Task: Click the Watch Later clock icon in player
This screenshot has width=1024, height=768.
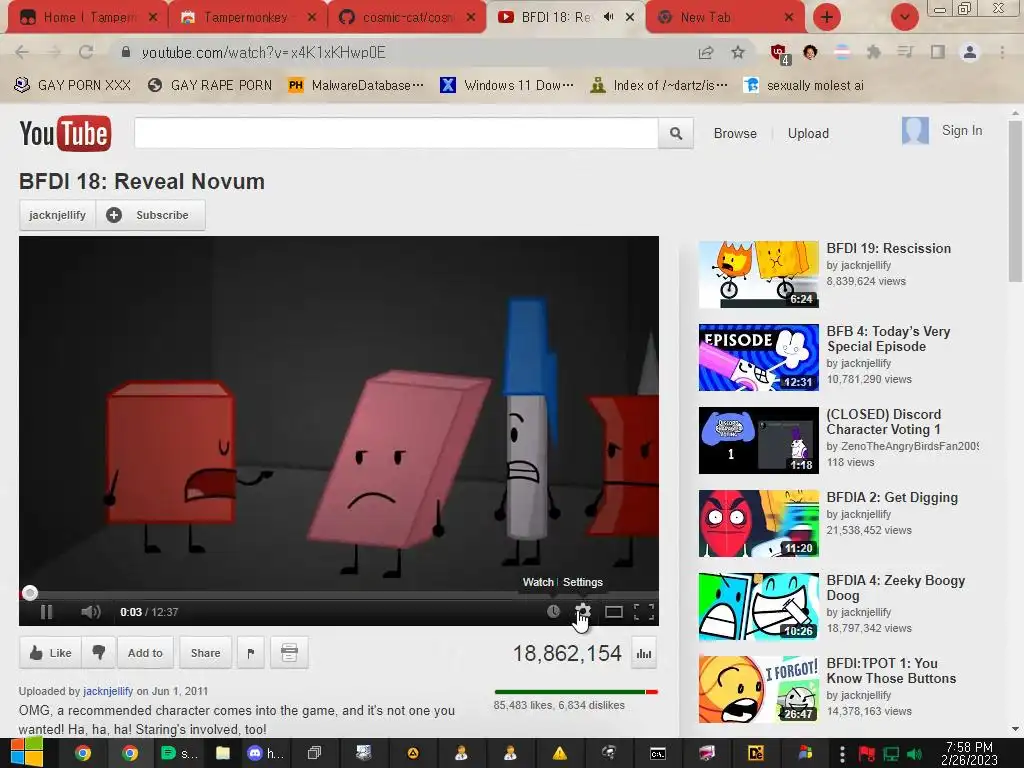Action: (553, 612)
